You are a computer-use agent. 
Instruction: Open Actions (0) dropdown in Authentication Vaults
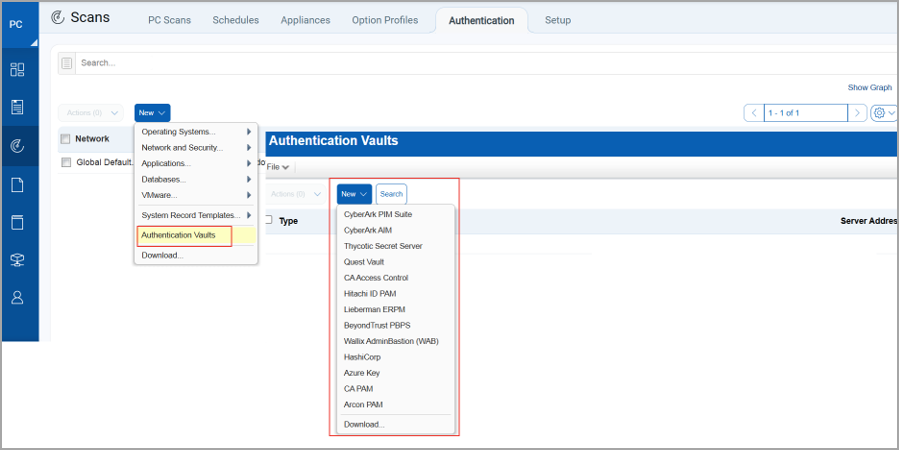coord(296,194)
